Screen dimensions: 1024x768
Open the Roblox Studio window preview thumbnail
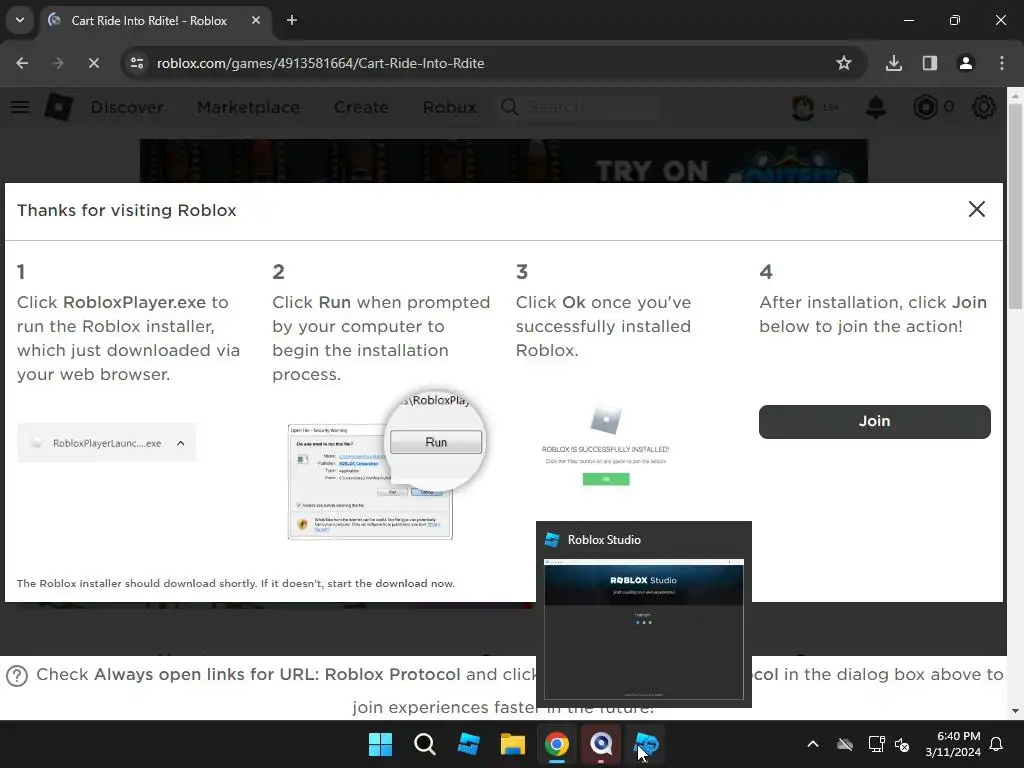click(x=644, y=629)
